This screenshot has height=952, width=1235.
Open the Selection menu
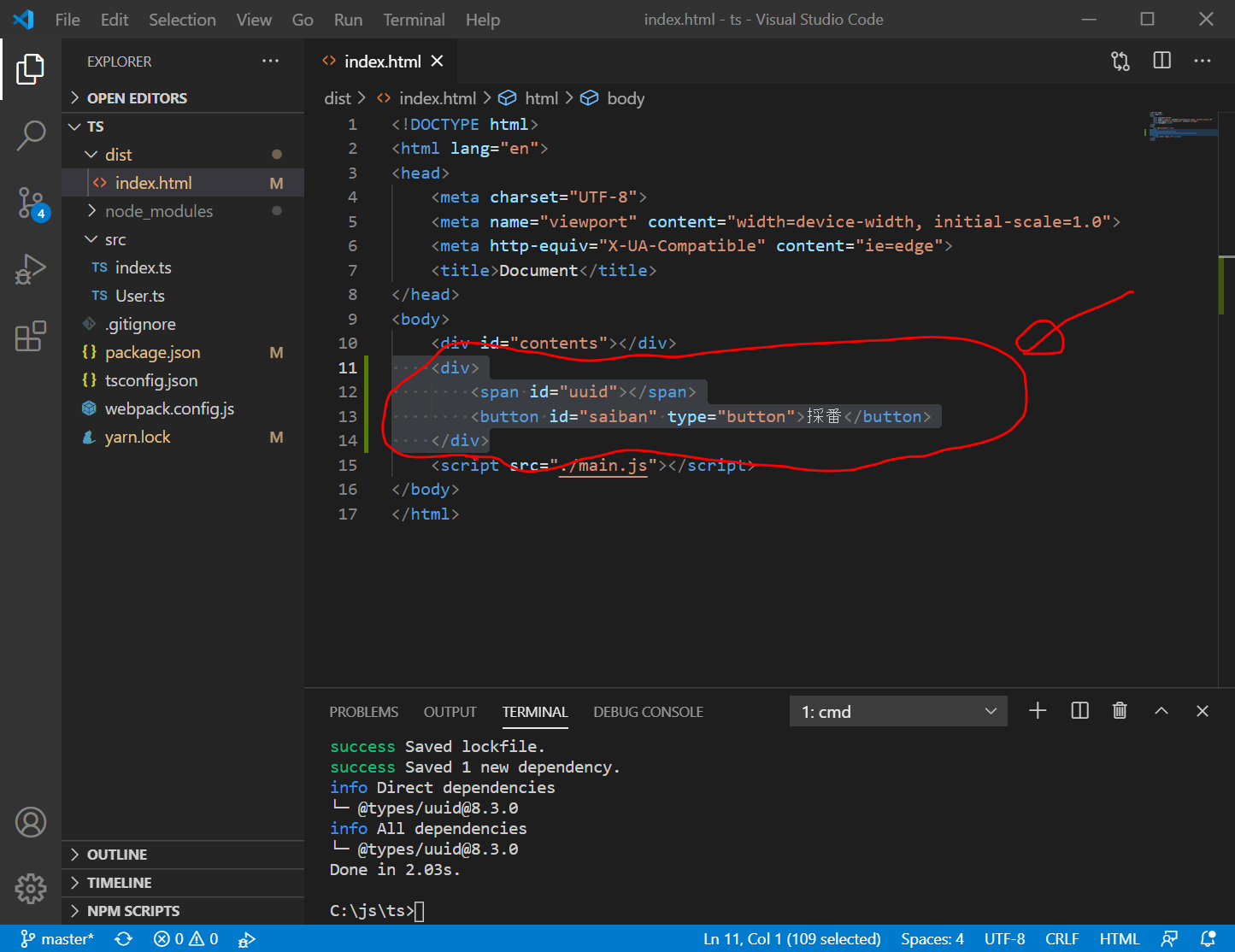click(x=182, y=20)
